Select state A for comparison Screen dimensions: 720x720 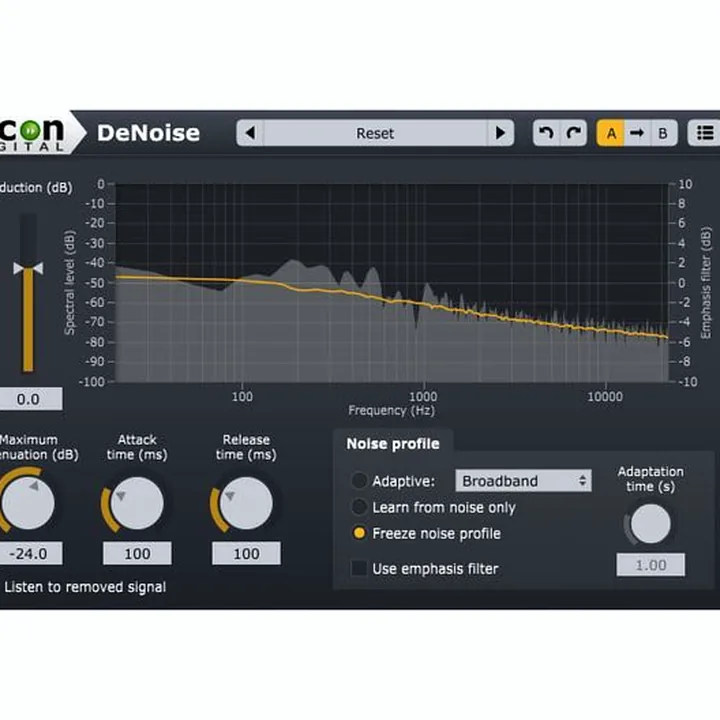(611, 133)
